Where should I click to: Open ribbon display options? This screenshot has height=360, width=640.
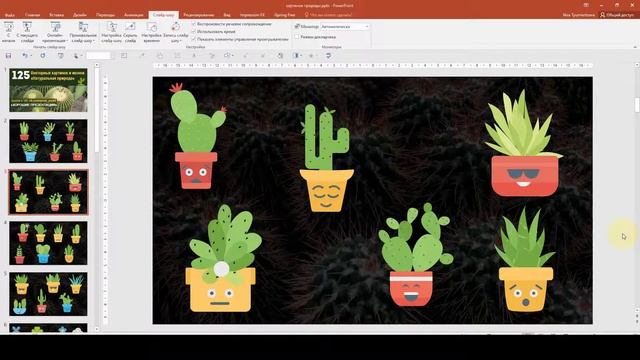click(x=586, y=5)
